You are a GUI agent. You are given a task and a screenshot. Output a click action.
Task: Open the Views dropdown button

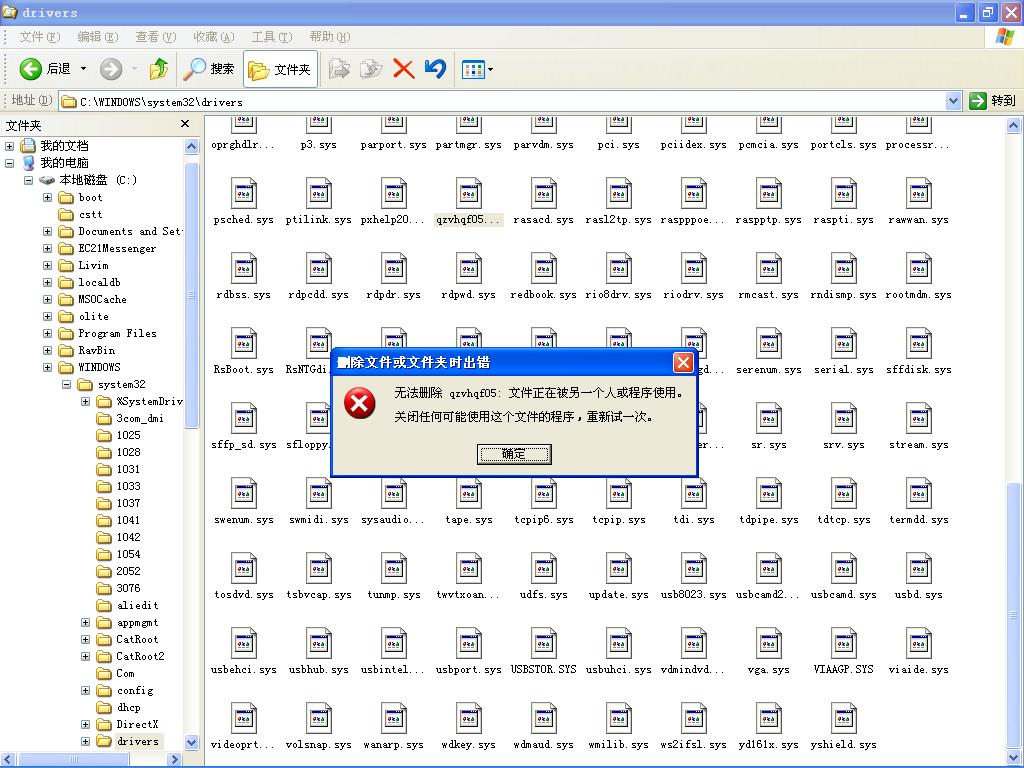click(477, 69)
